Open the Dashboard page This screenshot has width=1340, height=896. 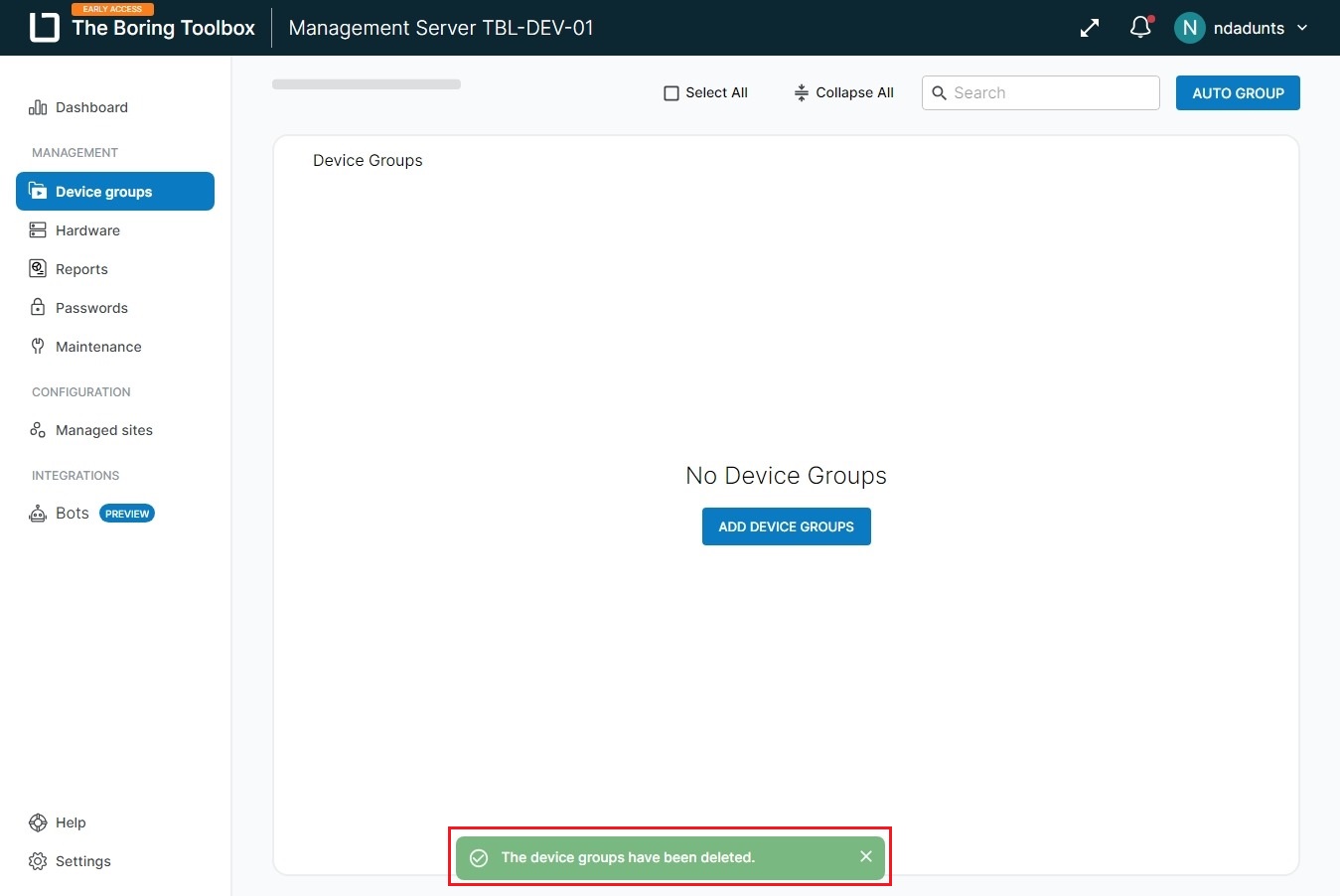(91, 107)
